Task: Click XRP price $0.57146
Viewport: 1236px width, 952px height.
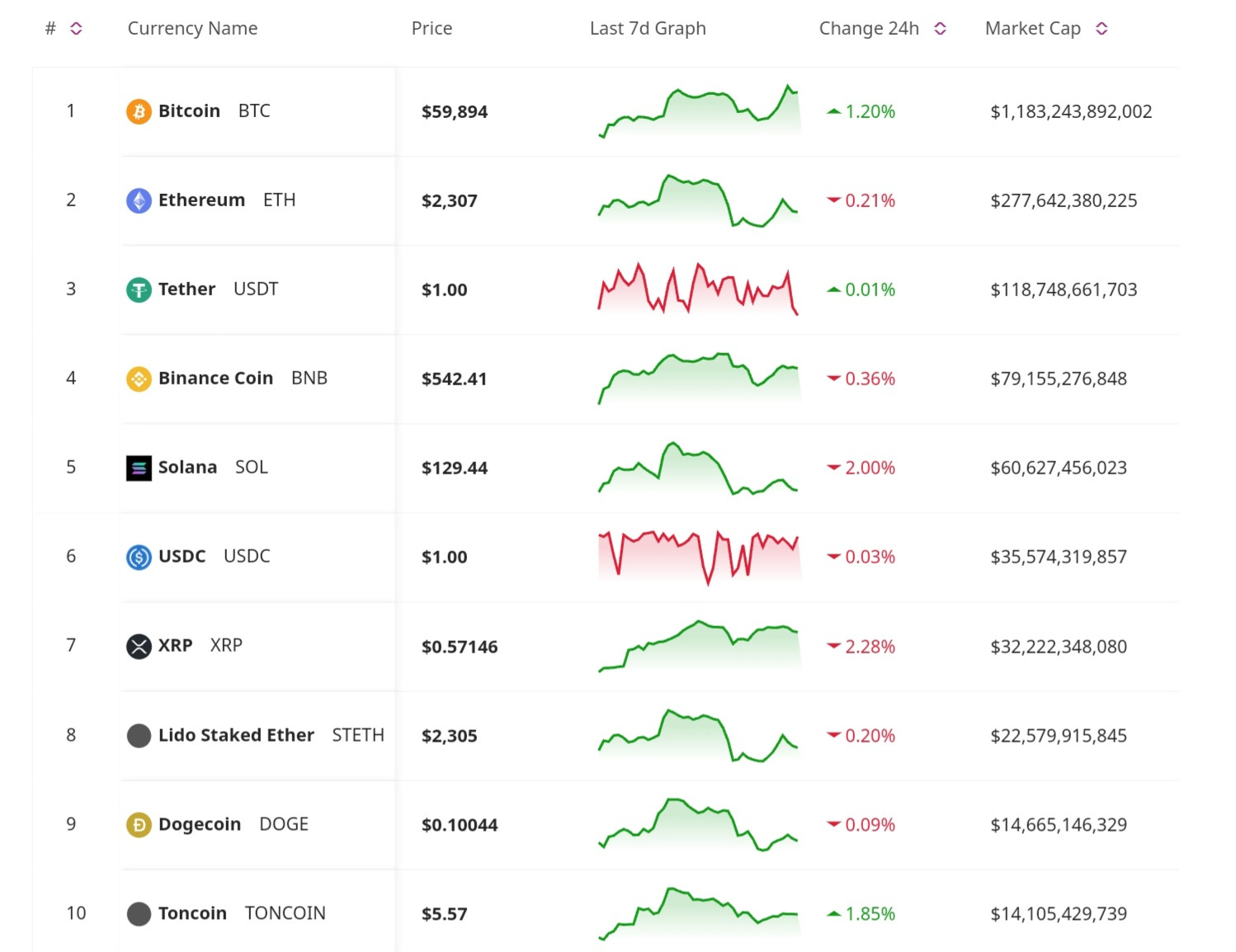Action: [460, 647]
